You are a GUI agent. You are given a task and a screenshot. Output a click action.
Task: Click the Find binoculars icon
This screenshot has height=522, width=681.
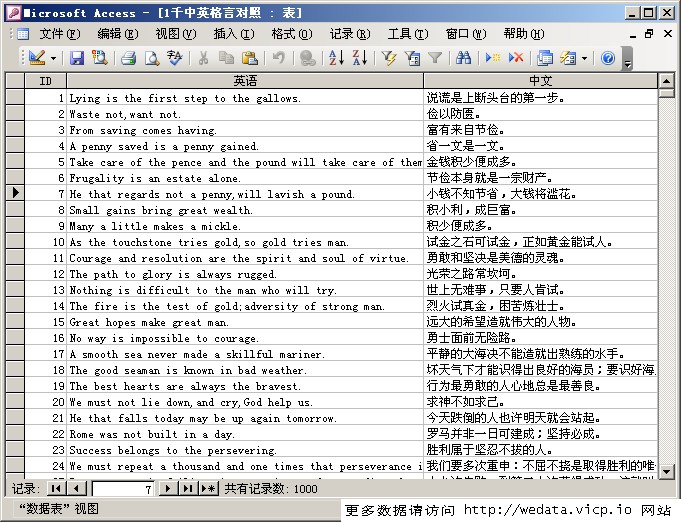(x=463, y=58)
